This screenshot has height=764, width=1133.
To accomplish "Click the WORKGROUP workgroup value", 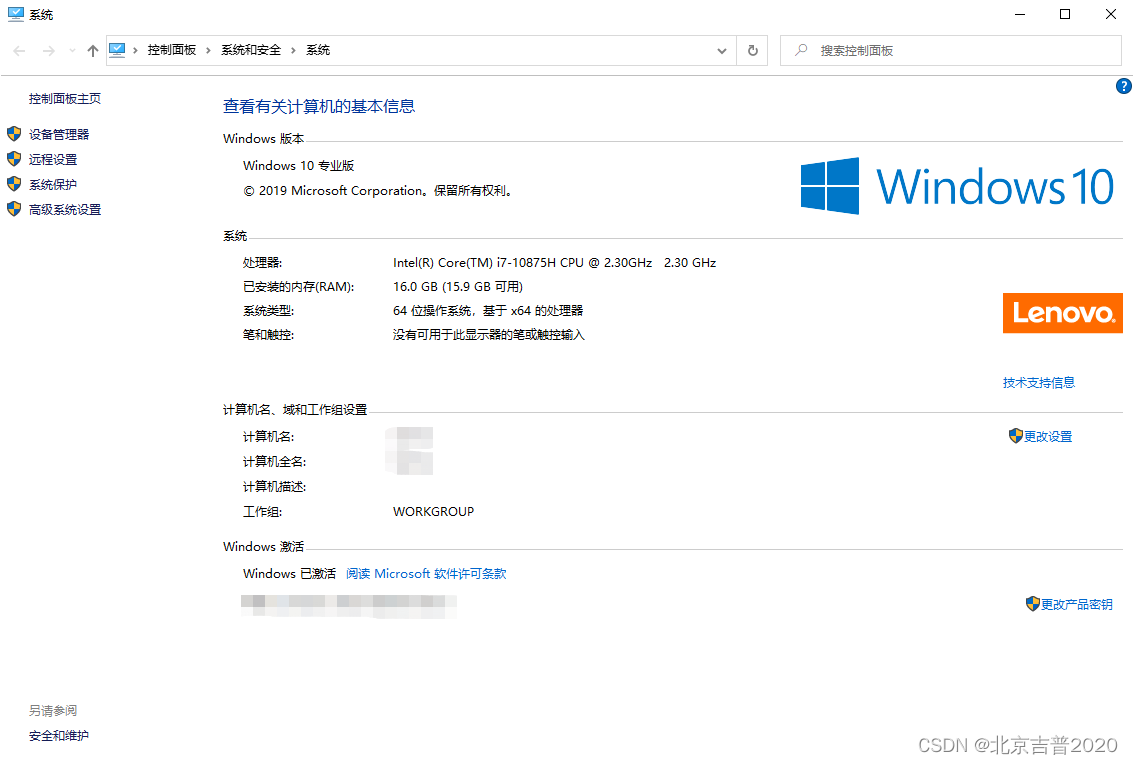I will click(434, 512).
